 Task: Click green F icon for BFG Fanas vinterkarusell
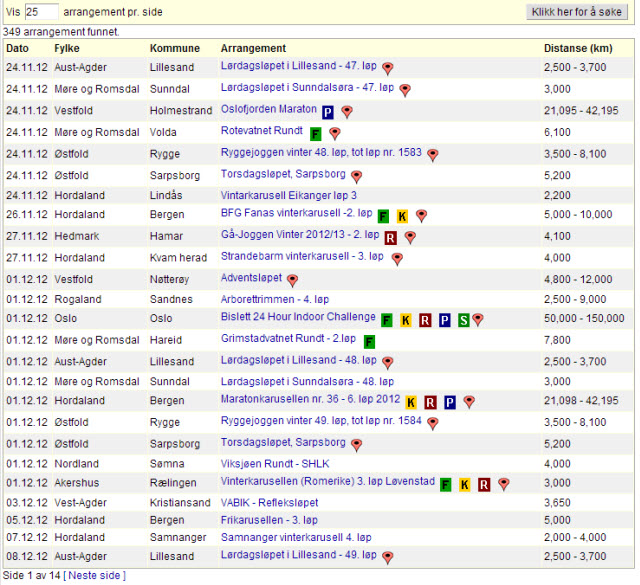(383, 216)
